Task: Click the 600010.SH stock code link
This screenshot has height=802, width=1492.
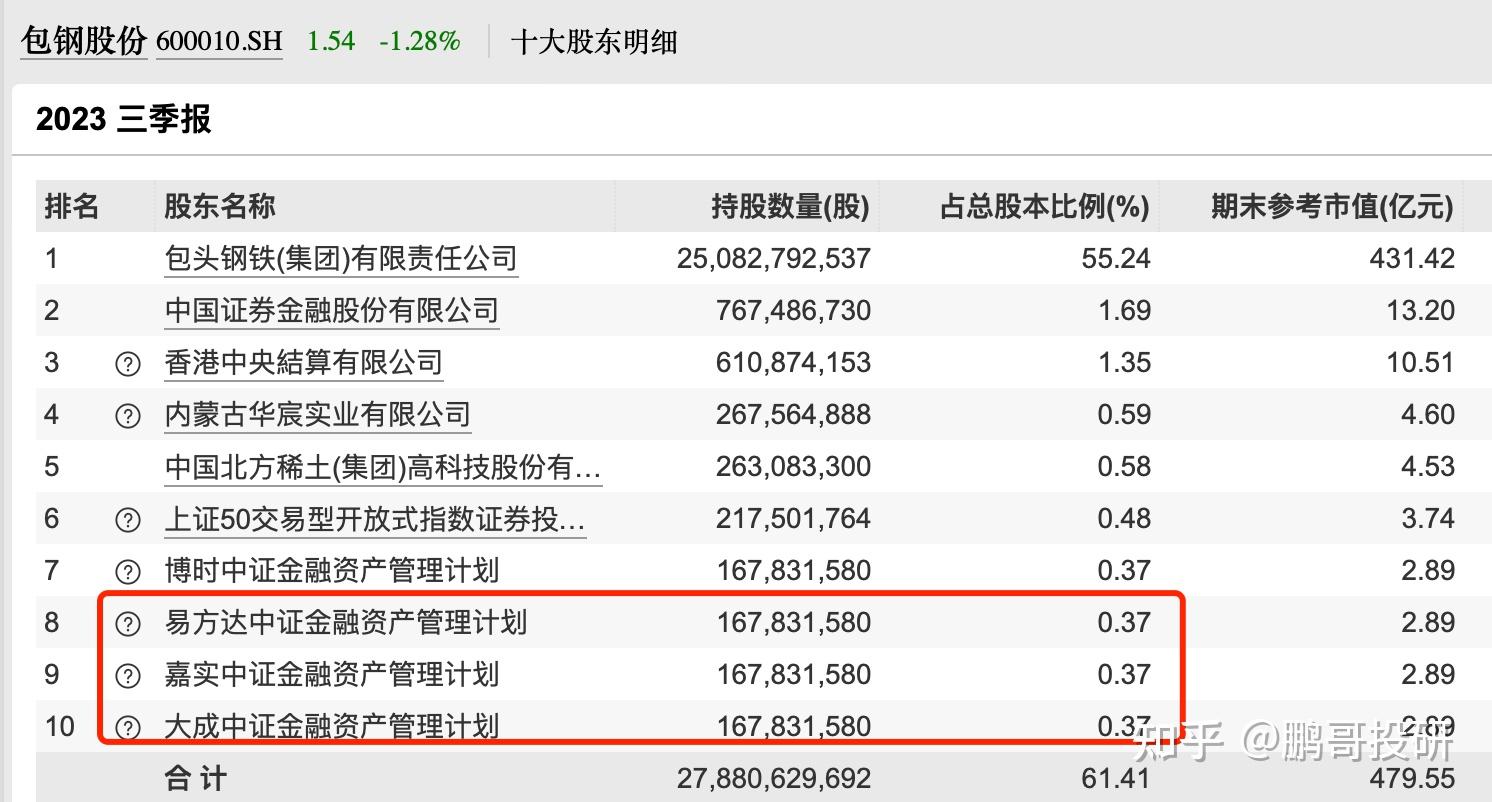Action: pos(218,41)
